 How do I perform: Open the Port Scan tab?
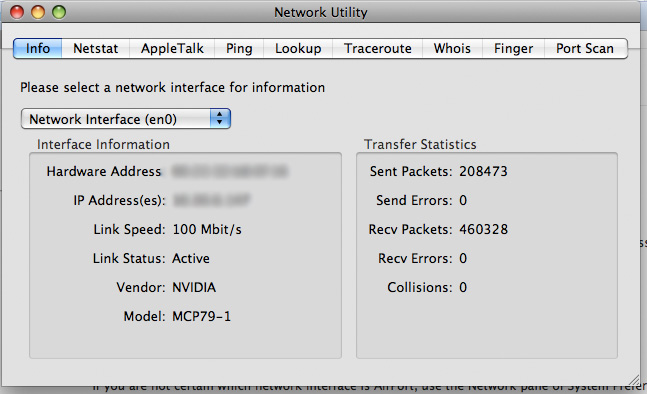(585, 49)
